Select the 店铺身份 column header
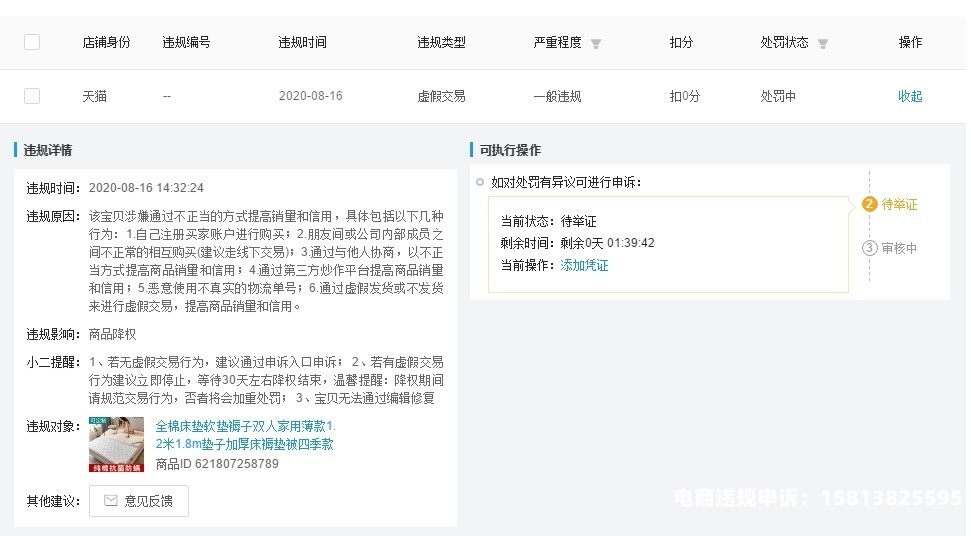This screenshot has height=536, width=971. (106, 43)
